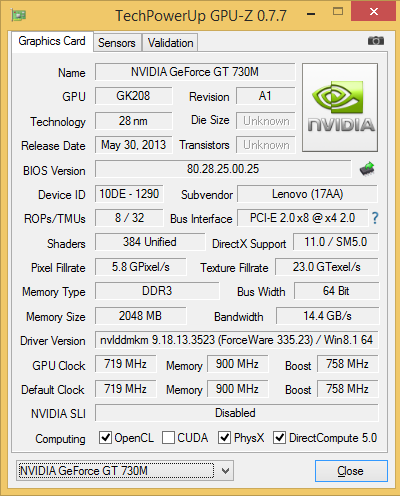
Task: Click the Default Clock field 719 MHz
Action: click(x=125, y=389)
